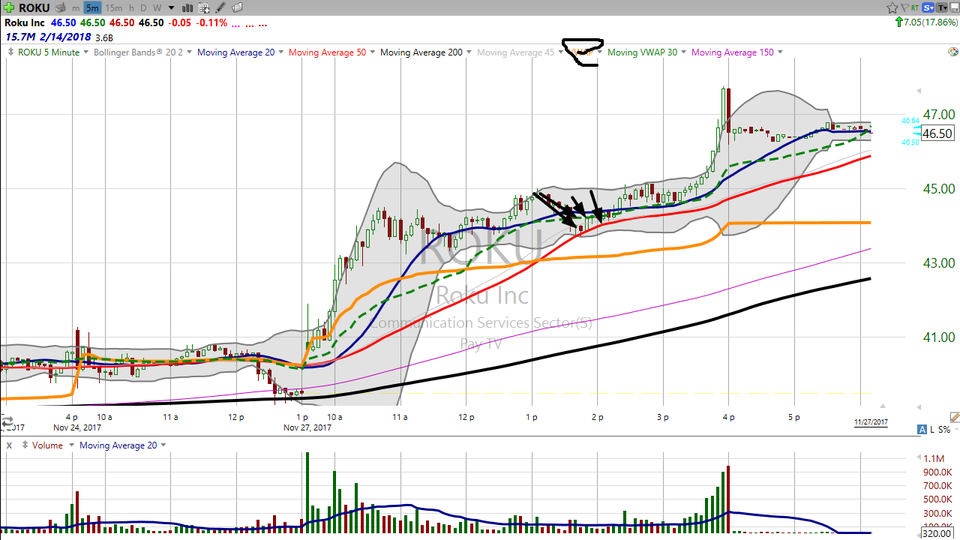960x540 pixels.
Task: Click the 46.50 current price label on axis
Action: tap(937, 133)
